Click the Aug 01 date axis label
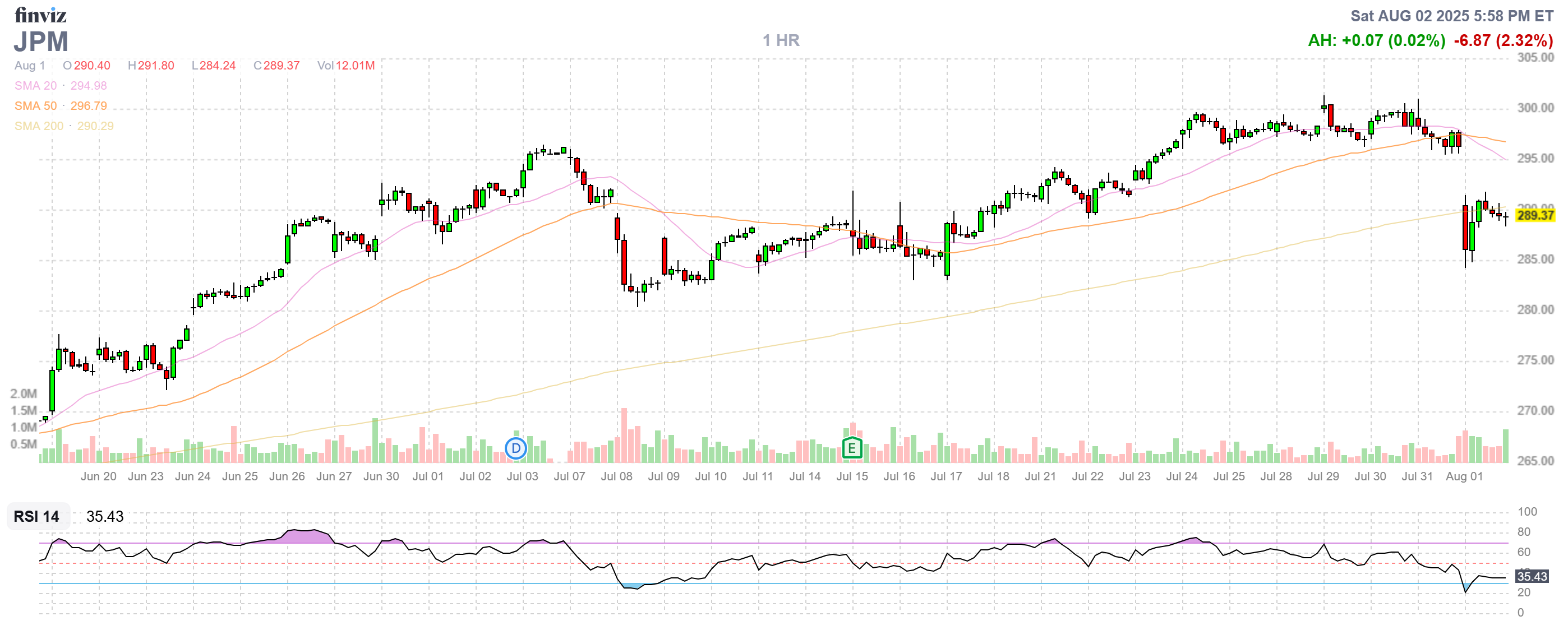The image size is (1568, 630). (x=1464, y=476)
